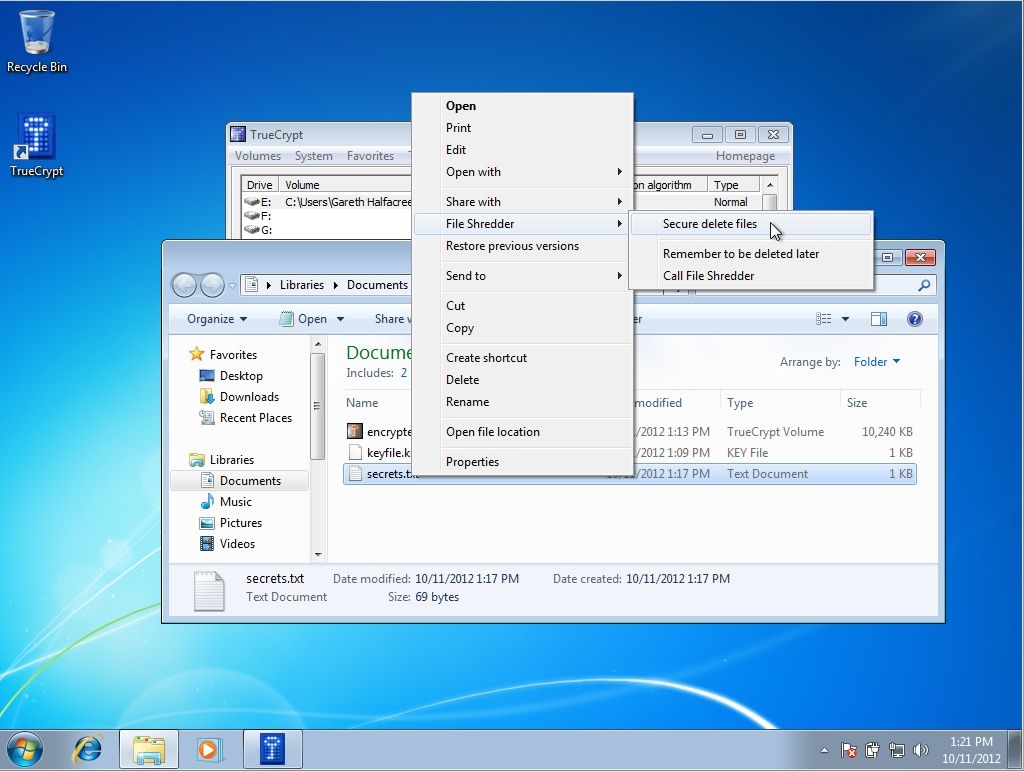
Task: Expand Libraries breadcrumb arrow in address bar
Action: pyautogui.click(x=336, y=285)
